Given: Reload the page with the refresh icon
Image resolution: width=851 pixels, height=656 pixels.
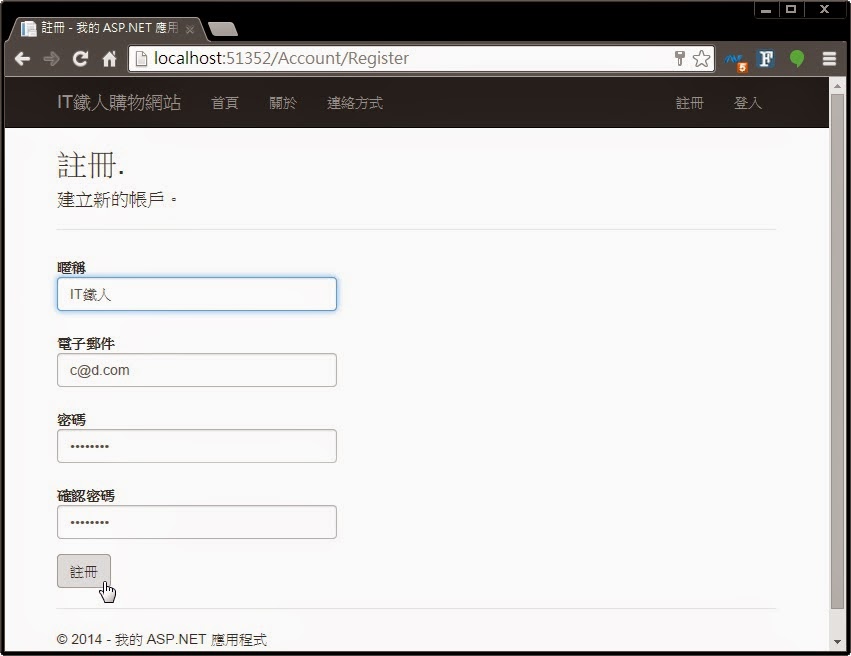Looking at the screenshot, I should pyautogui.click(x=80, y=59).
